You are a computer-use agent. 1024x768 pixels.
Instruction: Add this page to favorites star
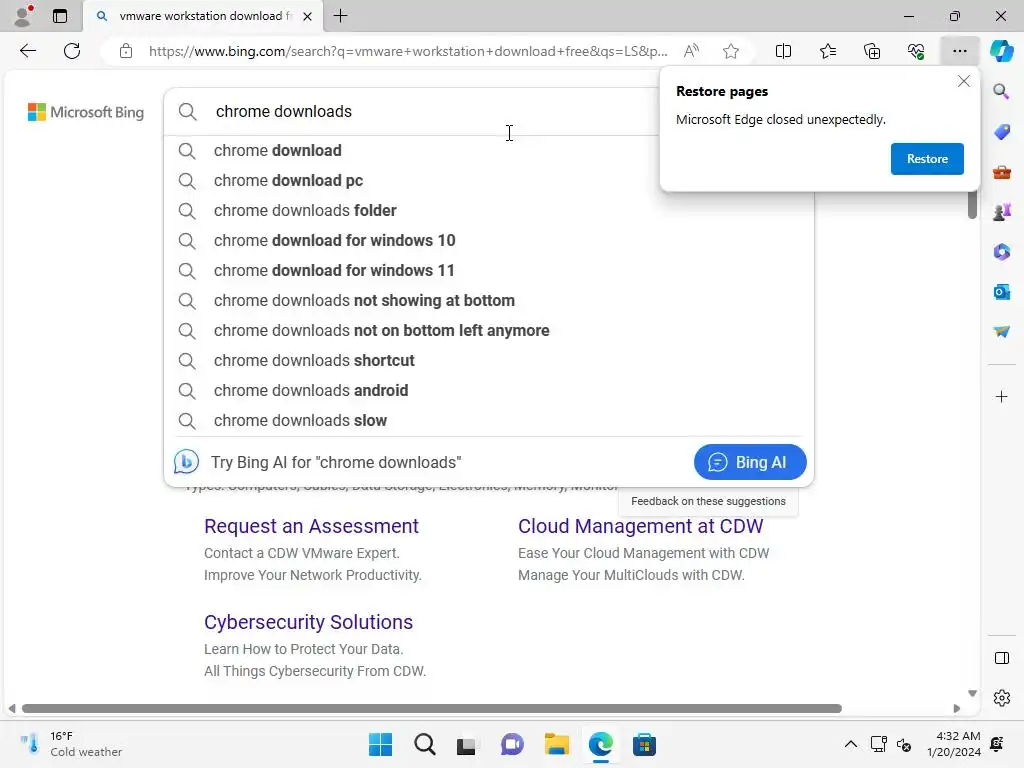pyautogui.click(x=731, y=51)
